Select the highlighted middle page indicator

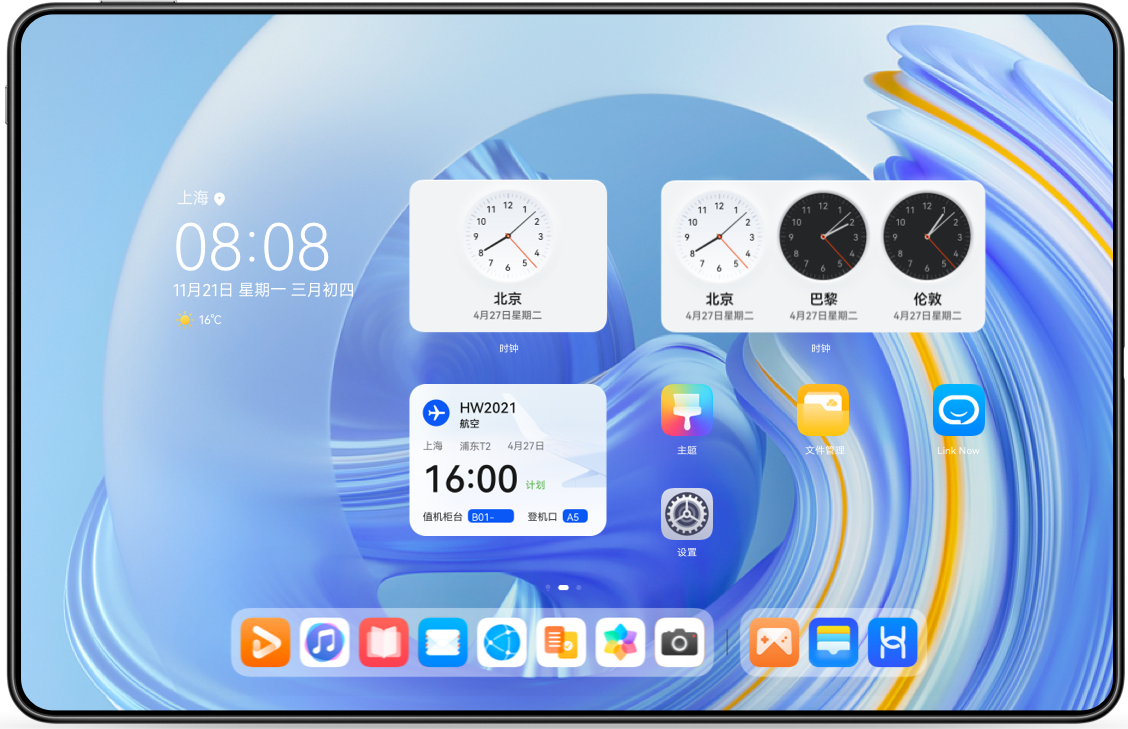pos(563,588)
